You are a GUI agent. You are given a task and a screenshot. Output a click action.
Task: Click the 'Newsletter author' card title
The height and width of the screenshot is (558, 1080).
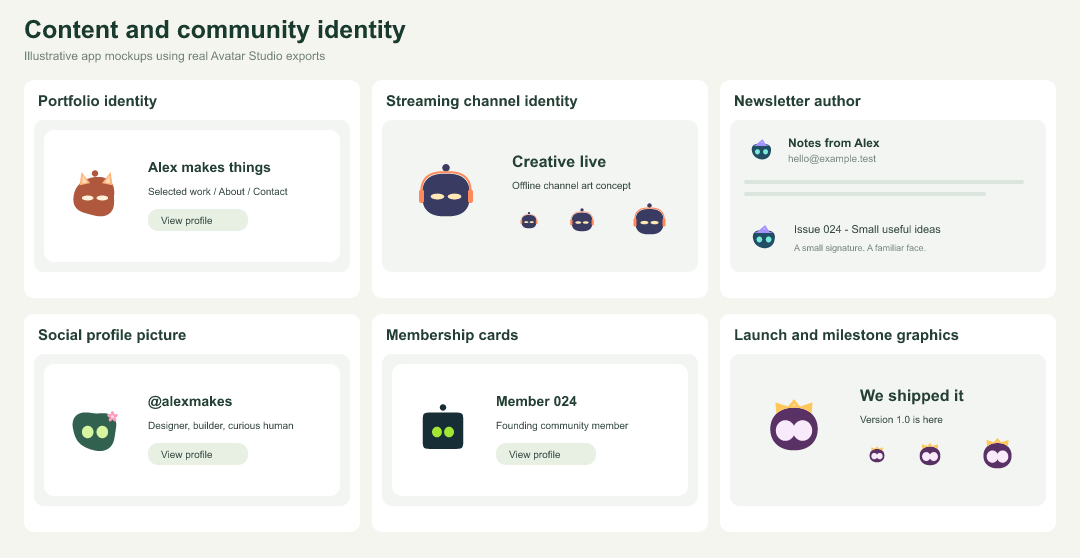(797, 101)
